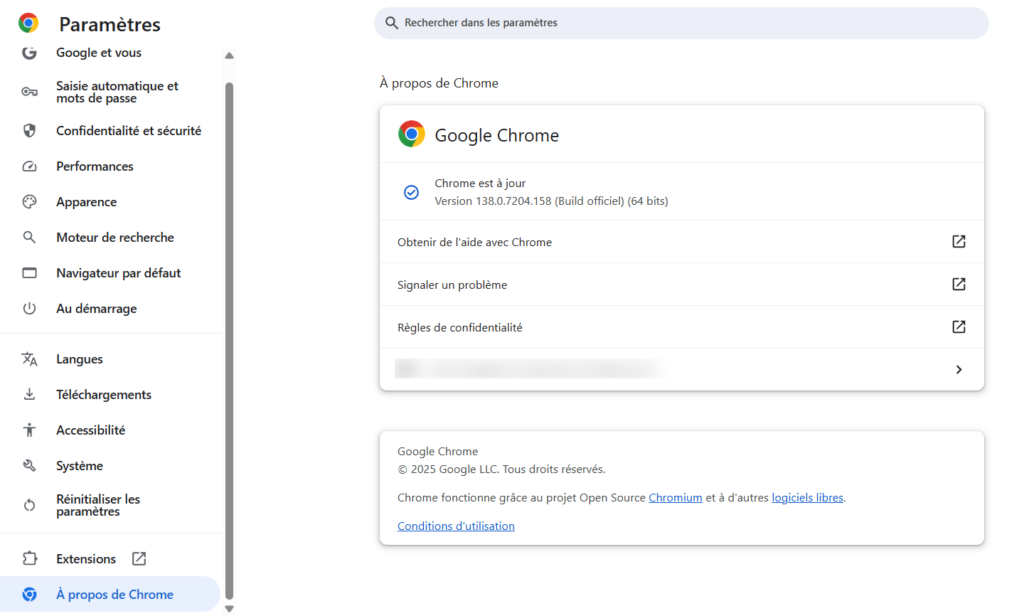
Task: Expand the chevron on the blurred About row
Action: (x=958, y=369)
